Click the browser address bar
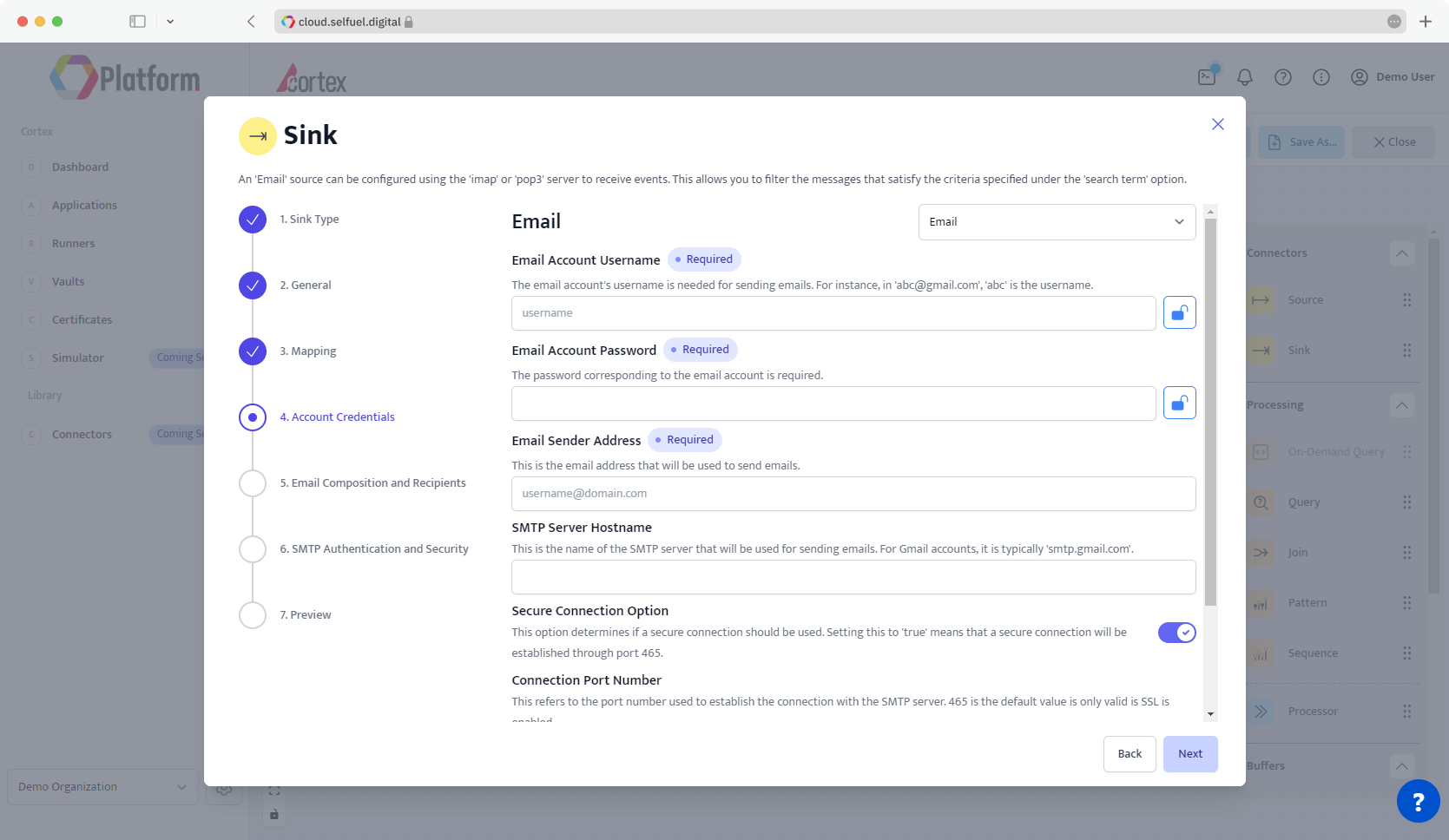The image size is (1449, 840). pos(840,22)
